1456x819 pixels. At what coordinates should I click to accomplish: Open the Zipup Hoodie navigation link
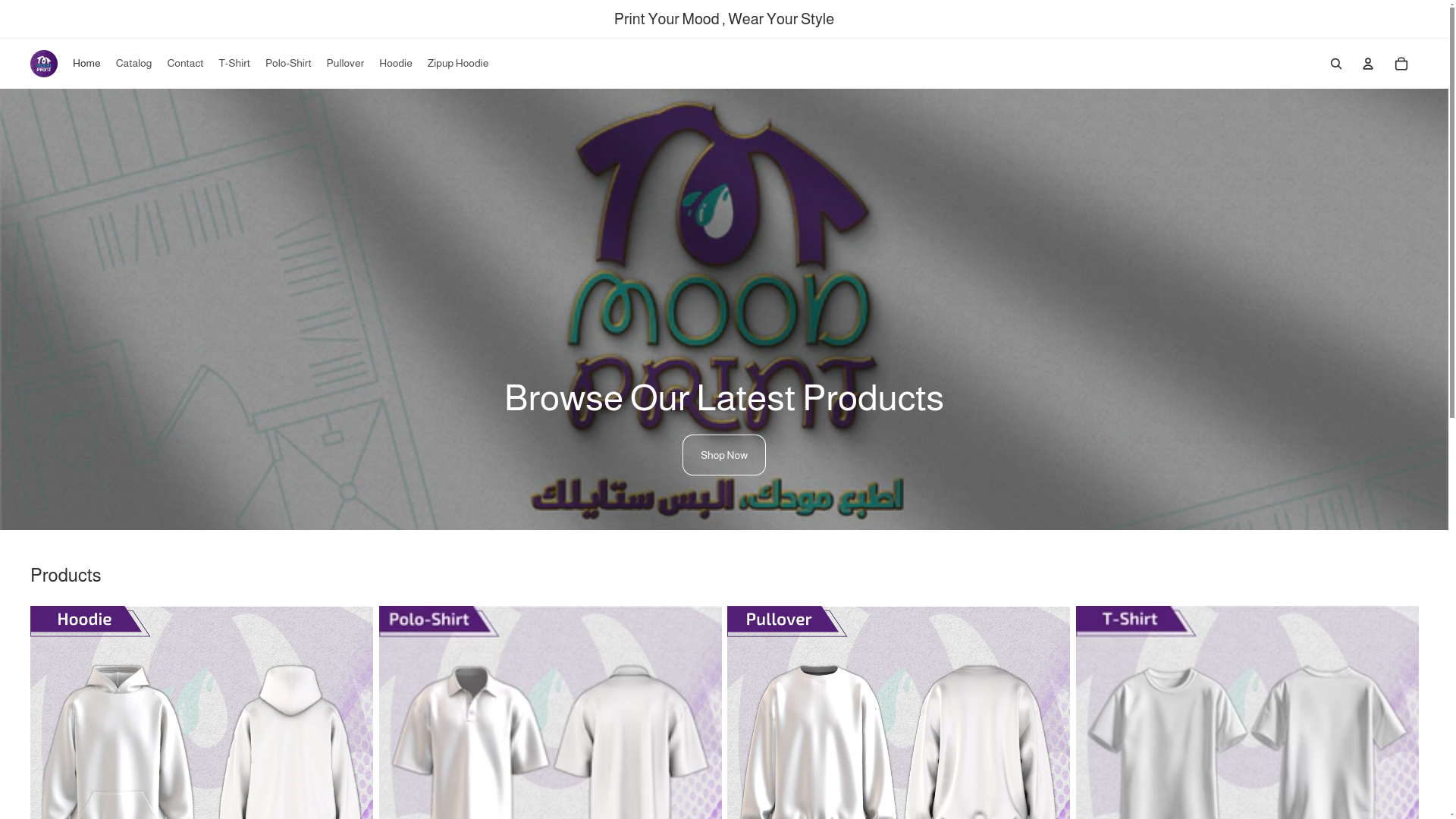pos(458,64)
